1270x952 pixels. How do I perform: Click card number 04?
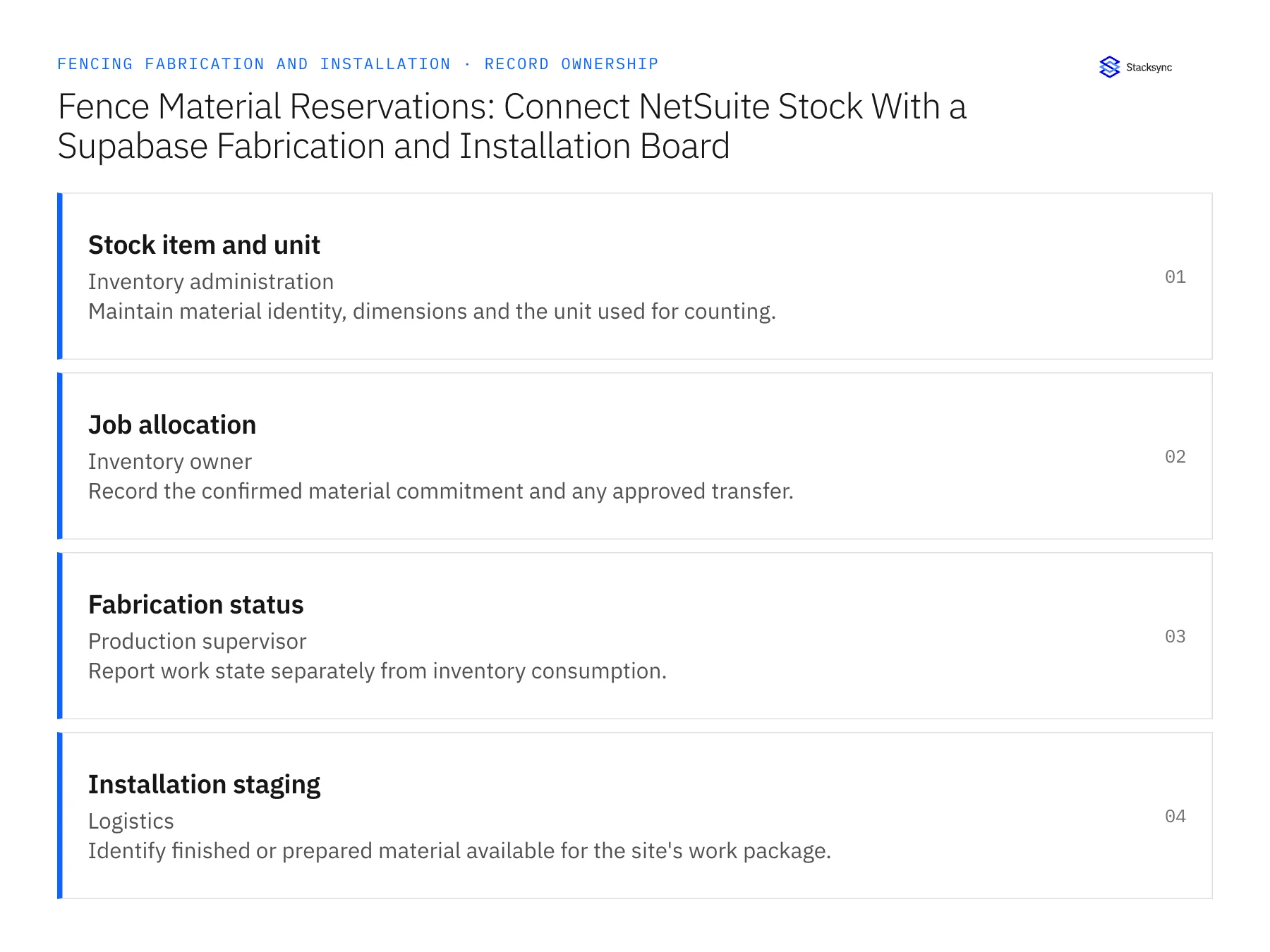[1175, 816]
